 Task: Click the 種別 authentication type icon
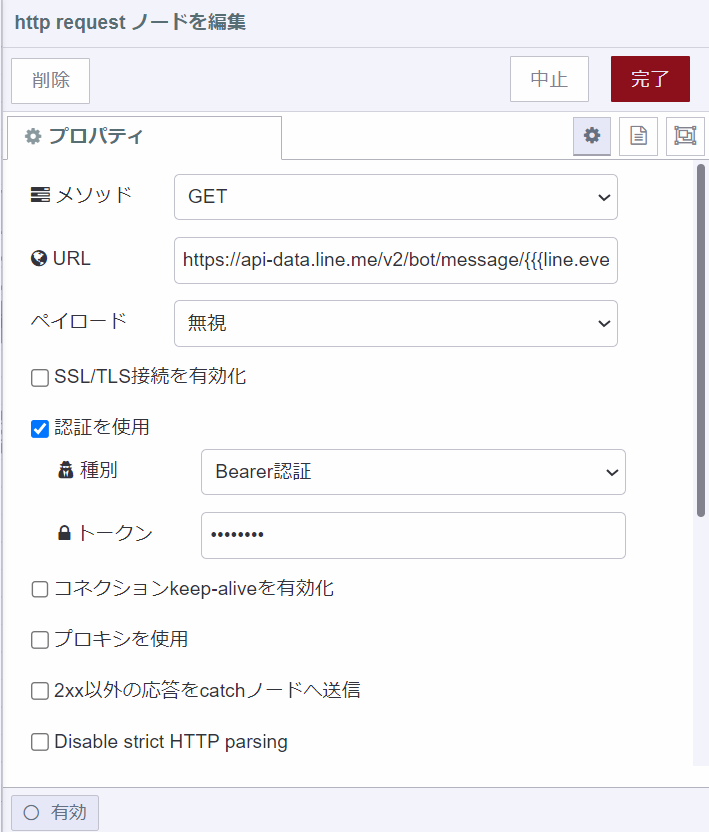[x=66, y=470]
